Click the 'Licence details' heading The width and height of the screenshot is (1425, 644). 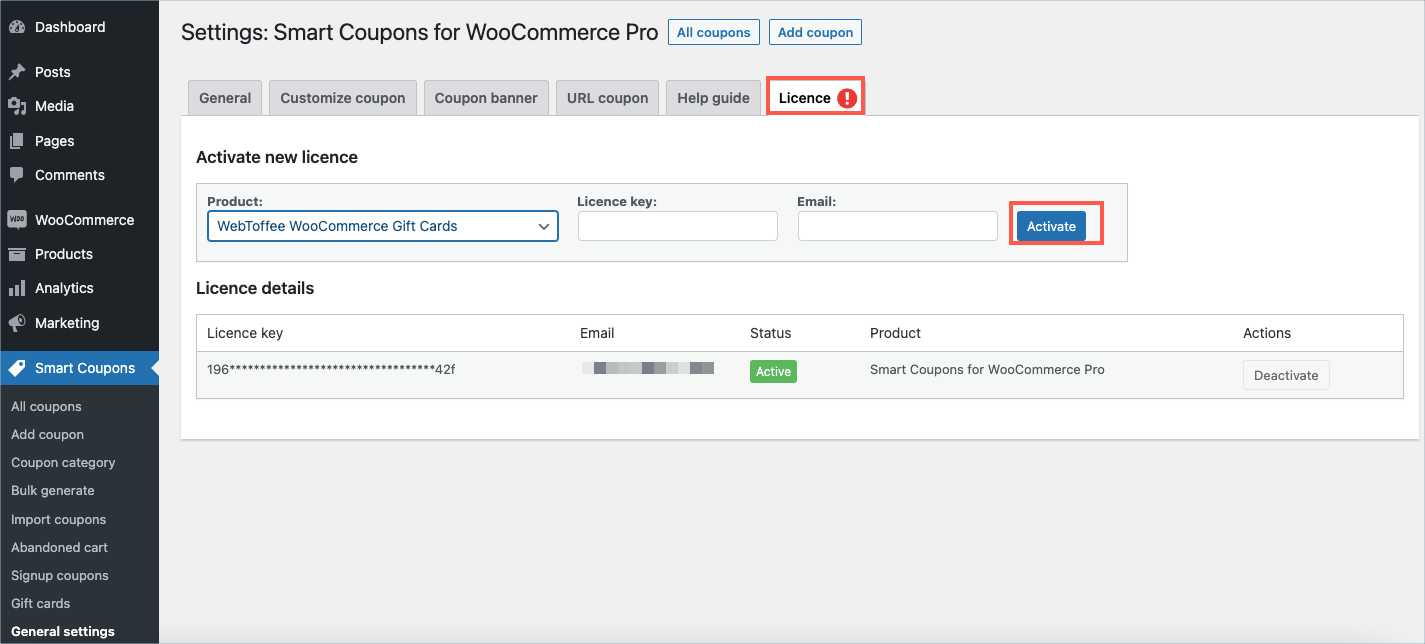pyautogui.click(x=255, y=288)
